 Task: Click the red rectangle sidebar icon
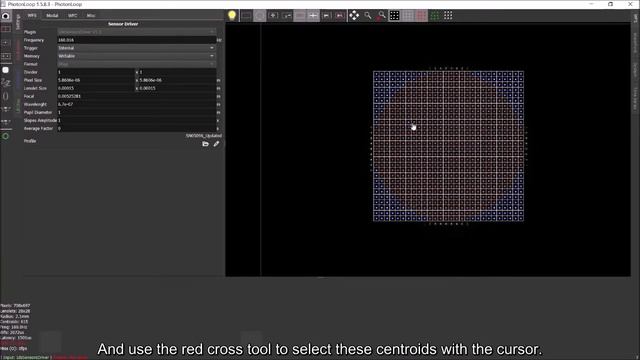coord(6,29)
